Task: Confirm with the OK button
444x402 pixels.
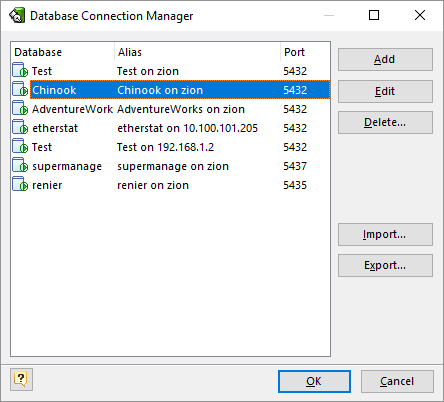Action: [314, 381]
